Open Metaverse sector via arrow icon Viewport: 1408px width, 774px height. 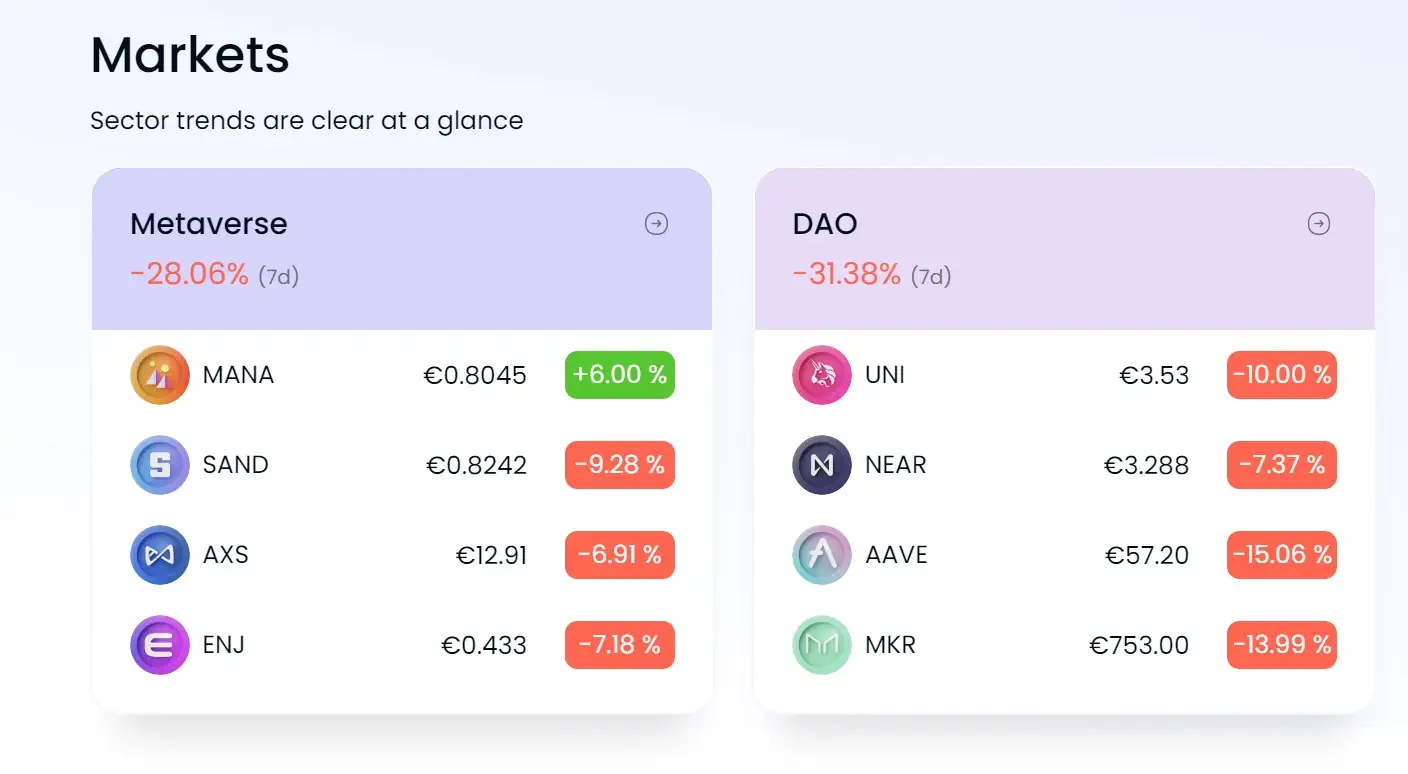coord(656,224)
